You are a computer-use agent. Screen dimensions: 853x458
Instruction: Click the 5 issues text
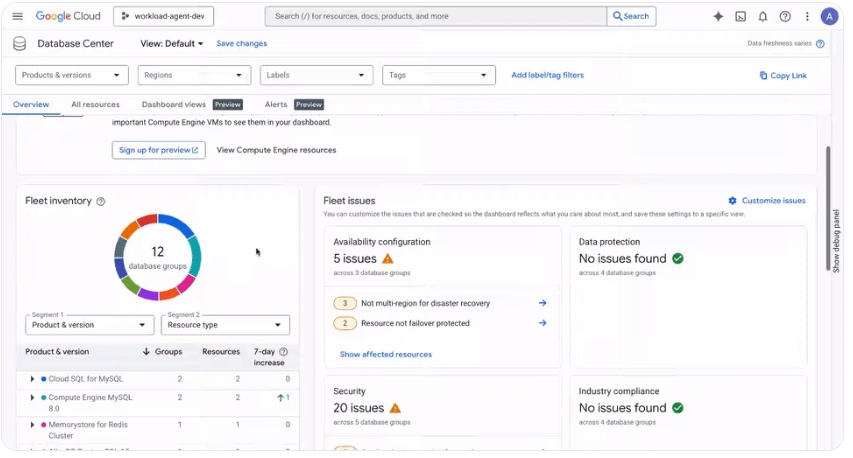click(x=355, y=258)
